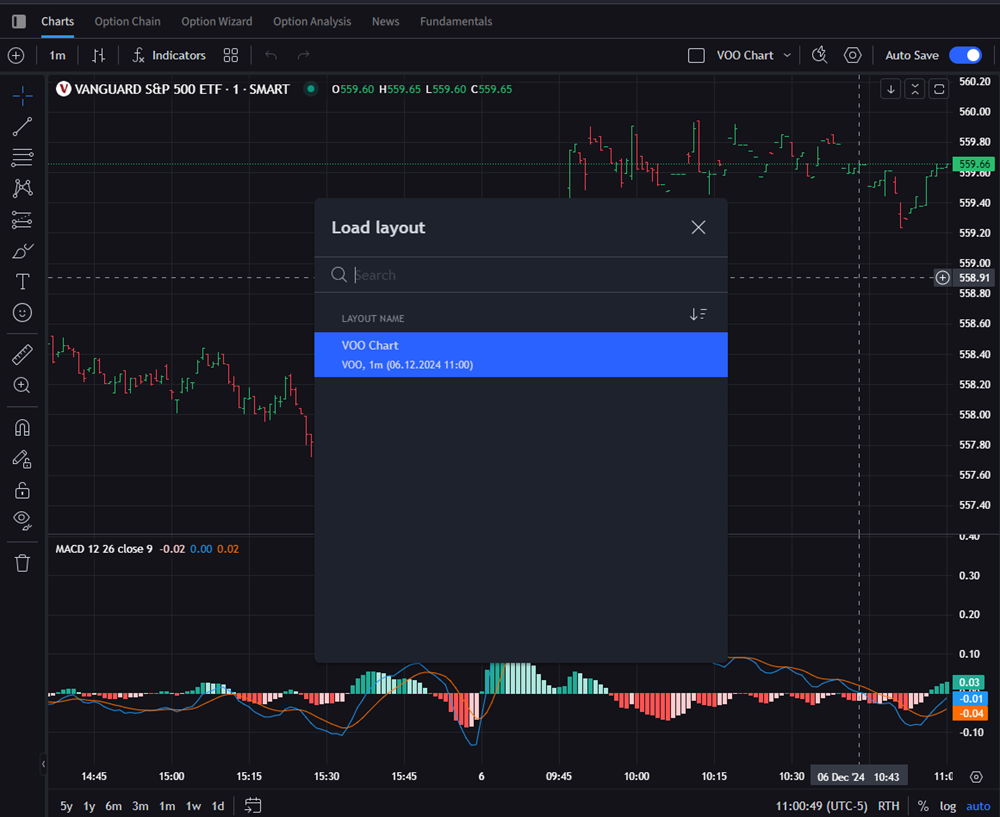The image size is (1000, 817).
Task: Toggle the auto scale
Action: click(x=978, y=806)
